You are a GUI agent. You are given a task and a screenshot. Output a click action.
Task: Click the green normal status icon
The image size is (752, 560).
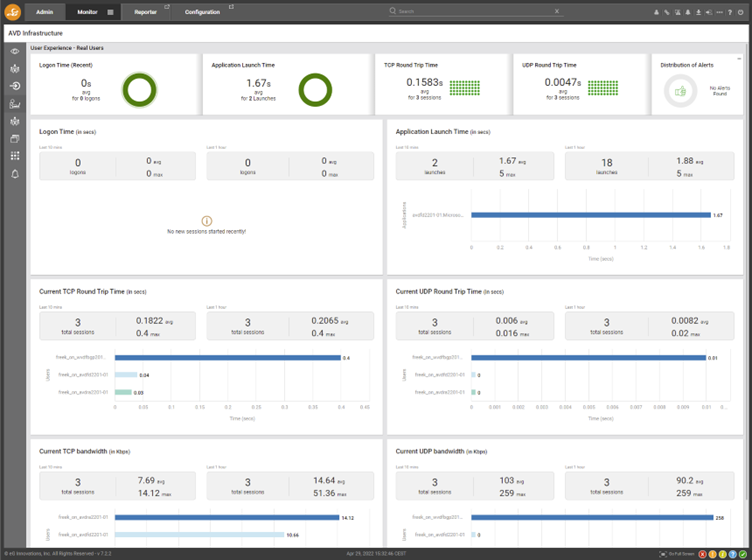742,554
